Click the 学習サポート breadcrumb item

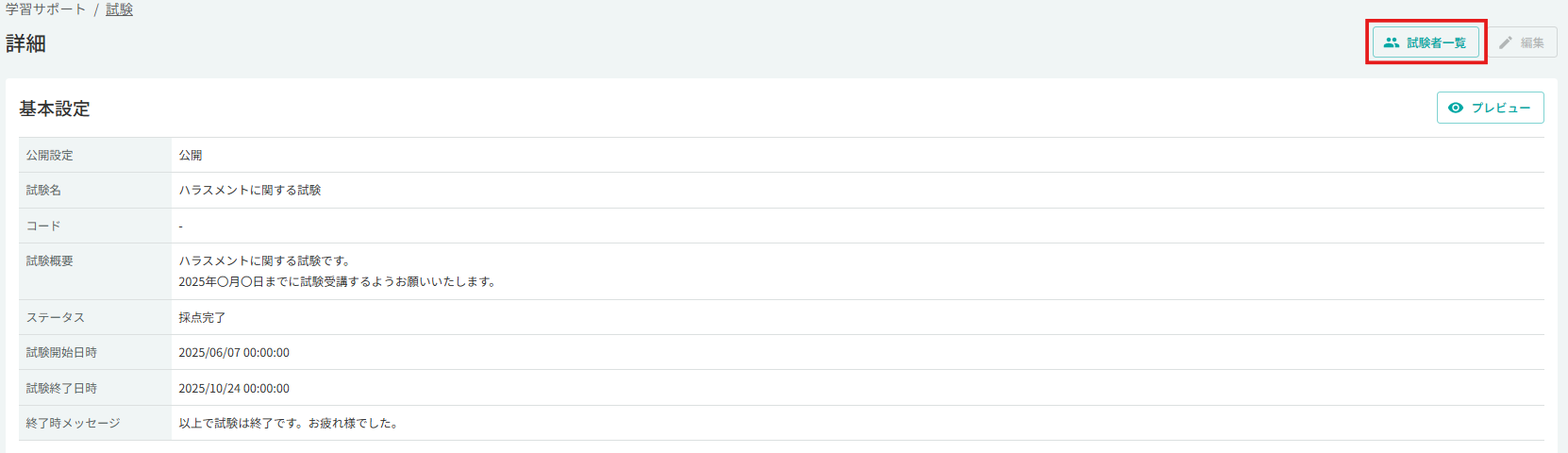pos(45,9)
